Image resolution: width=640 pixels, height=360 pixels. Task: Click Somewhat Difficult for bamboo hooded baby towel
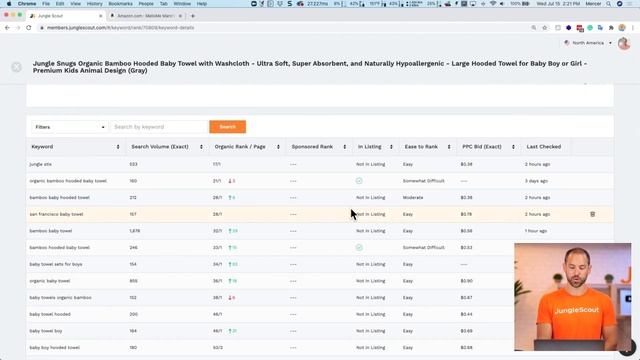point(424,247)
